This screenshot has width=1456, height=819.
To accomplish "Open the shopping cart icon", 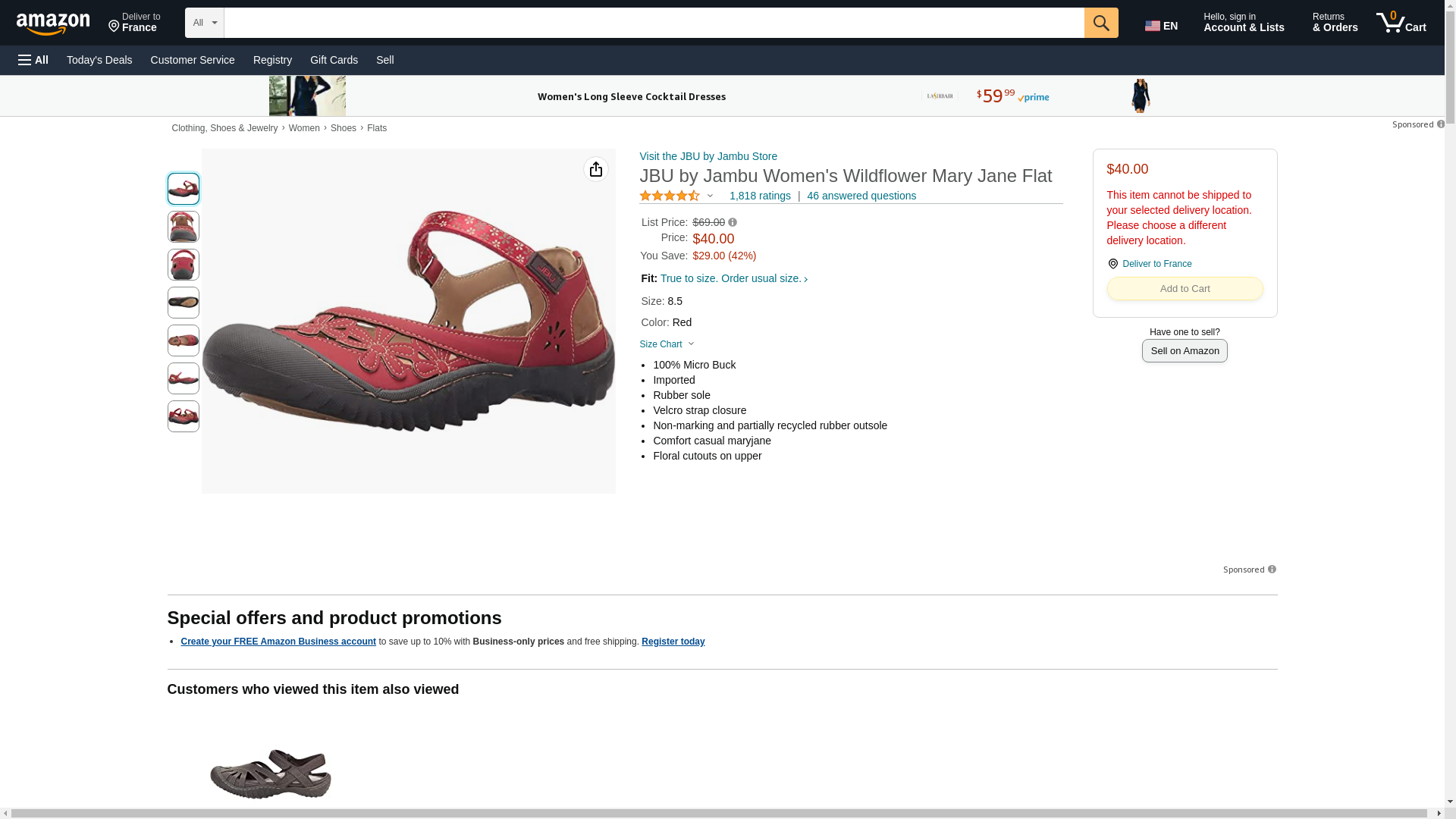I will tap(1401, 23).
